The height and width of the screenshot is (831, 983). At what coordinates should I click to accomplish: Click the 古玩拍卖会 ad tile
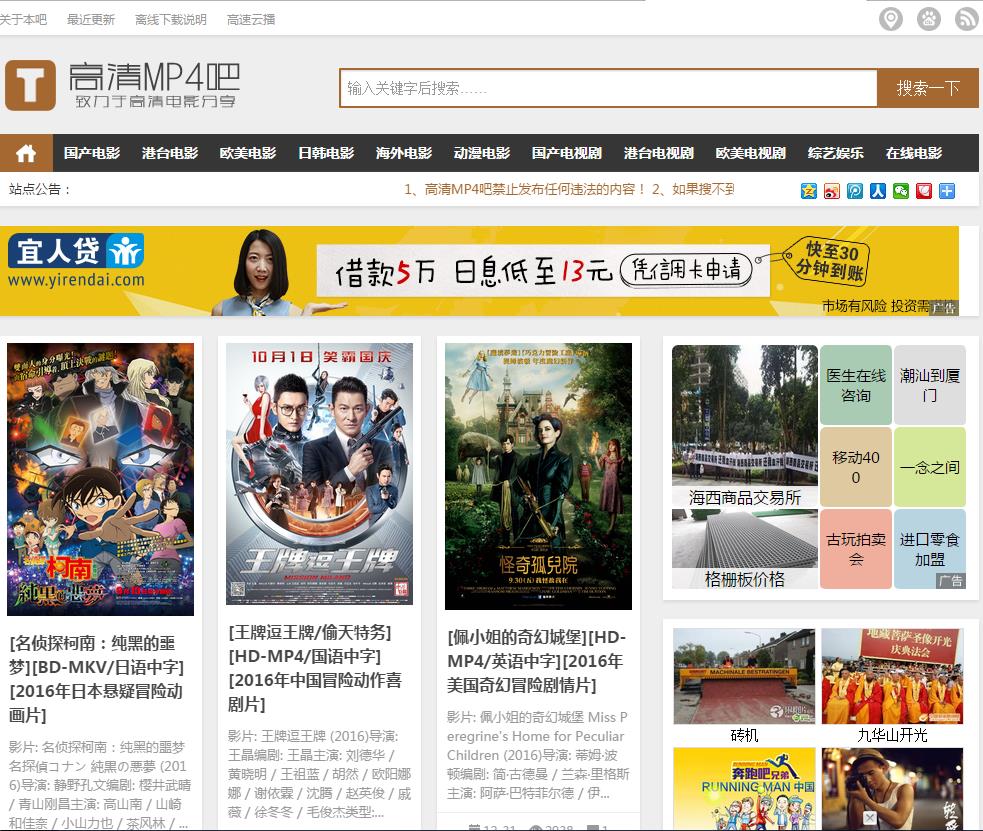click(856, 549)
